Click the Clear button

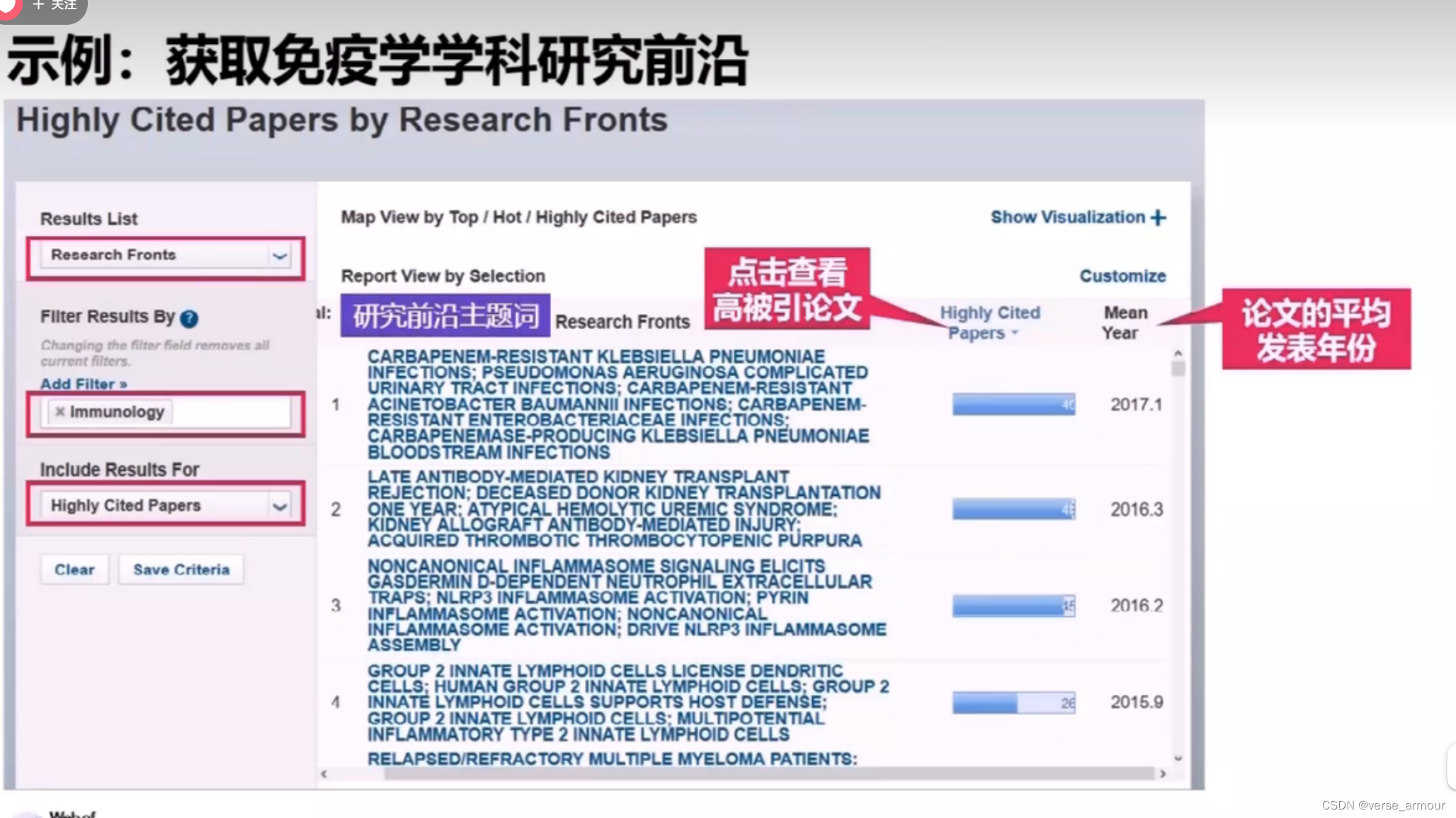click(x=74, y=569)
